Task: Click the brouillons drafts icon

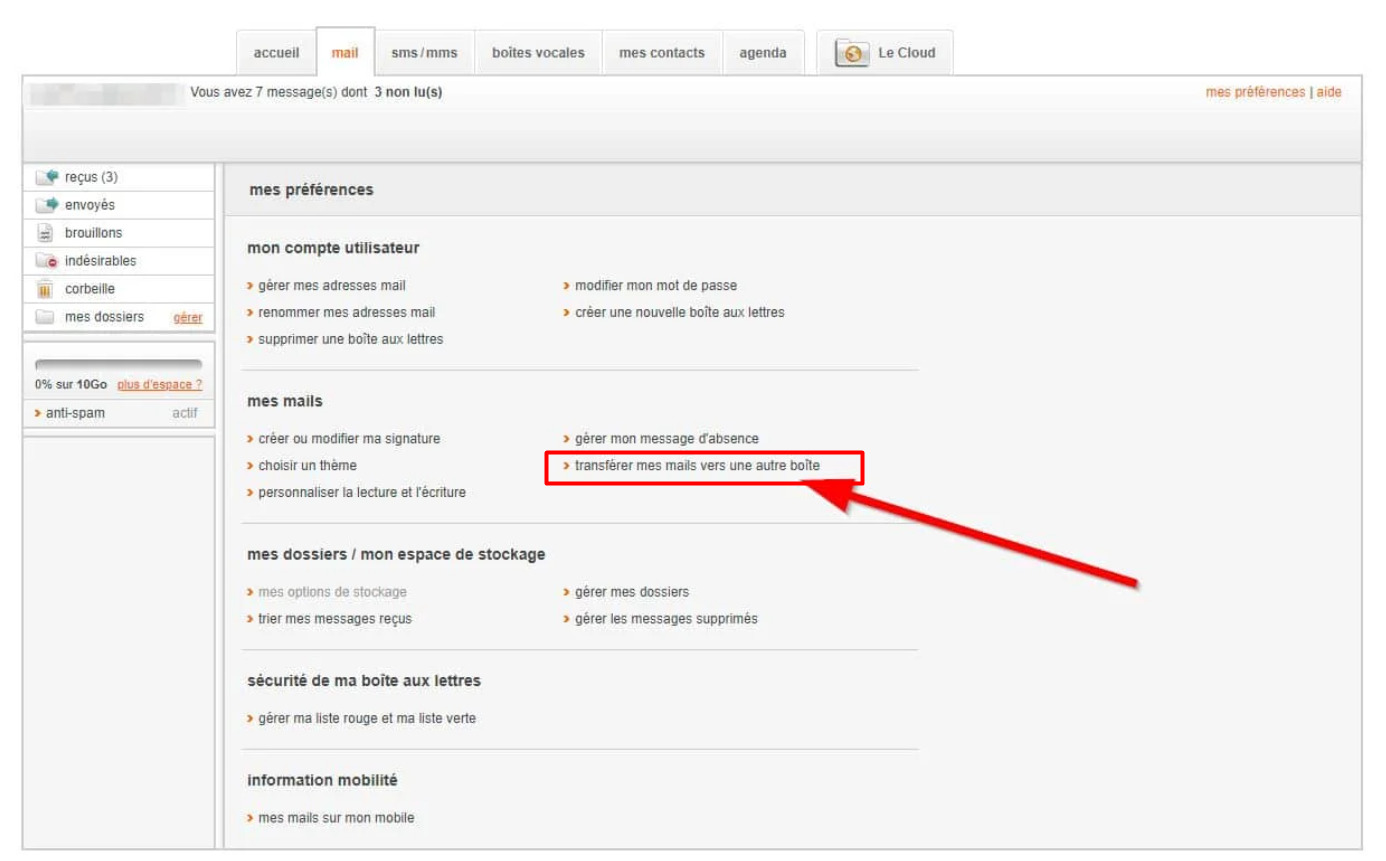Action: (45, 233)
